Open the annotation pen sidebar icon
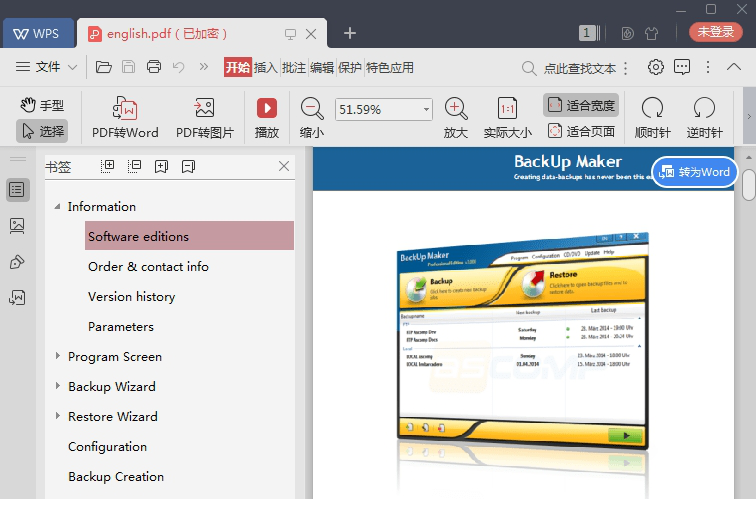 [17, 262]
